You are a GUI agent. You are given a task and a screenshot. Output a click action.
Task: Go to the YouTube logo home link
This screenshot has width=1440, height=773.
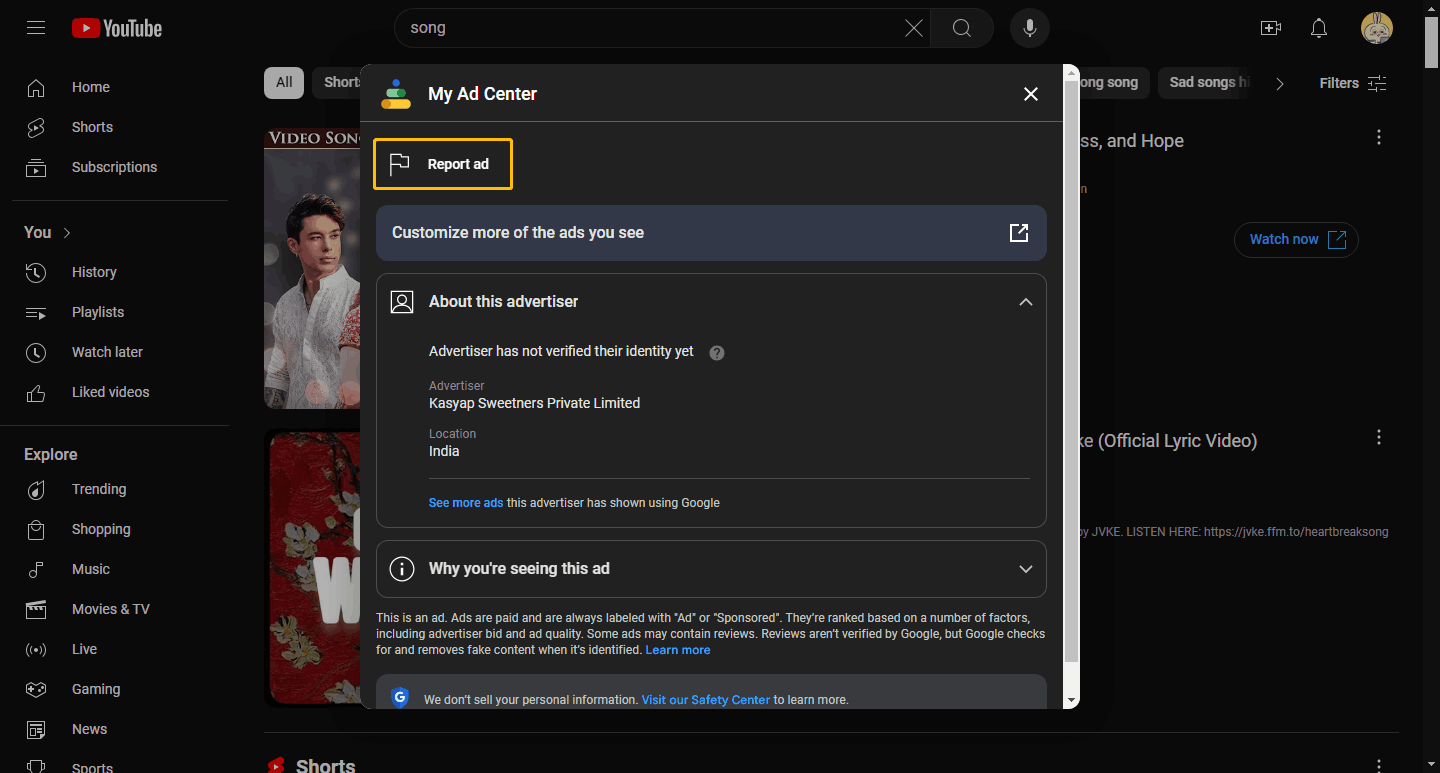pos(117,28)
